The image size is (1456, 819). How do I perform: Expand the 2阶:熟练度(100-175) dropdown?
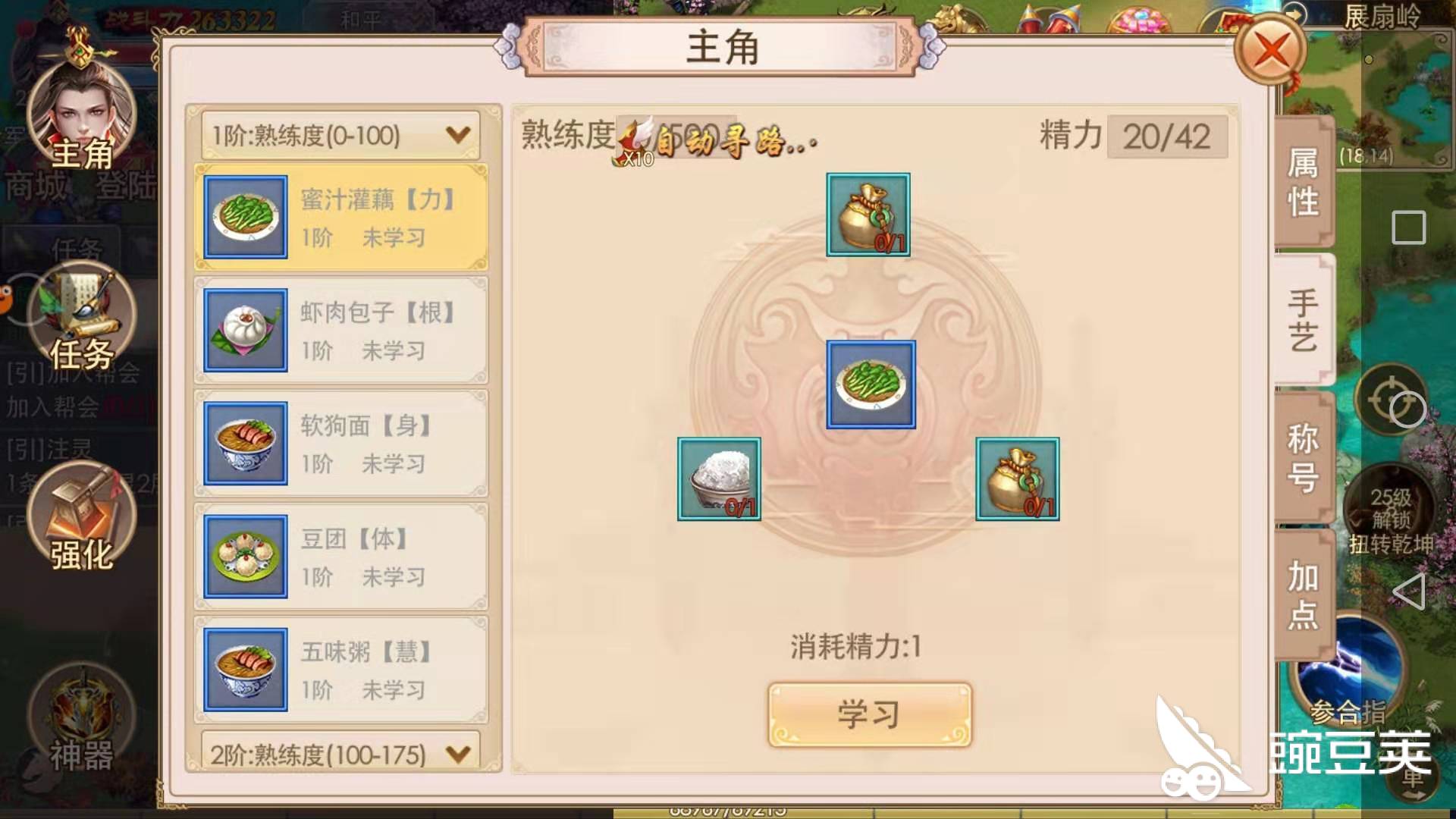click(340, 753)
